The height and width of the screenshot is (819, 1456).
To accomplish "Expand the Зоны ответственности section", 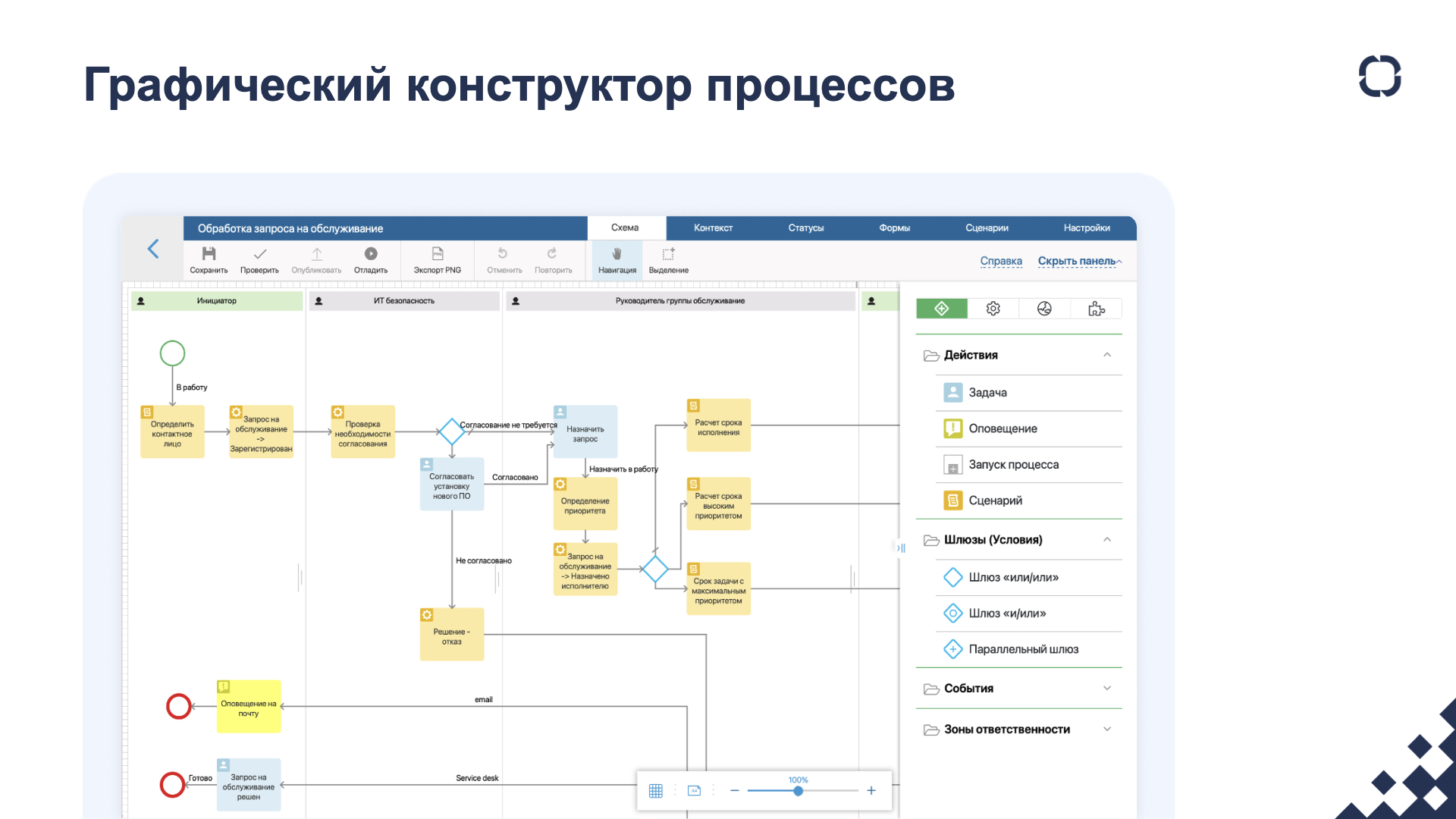I will coord(1106,730).
